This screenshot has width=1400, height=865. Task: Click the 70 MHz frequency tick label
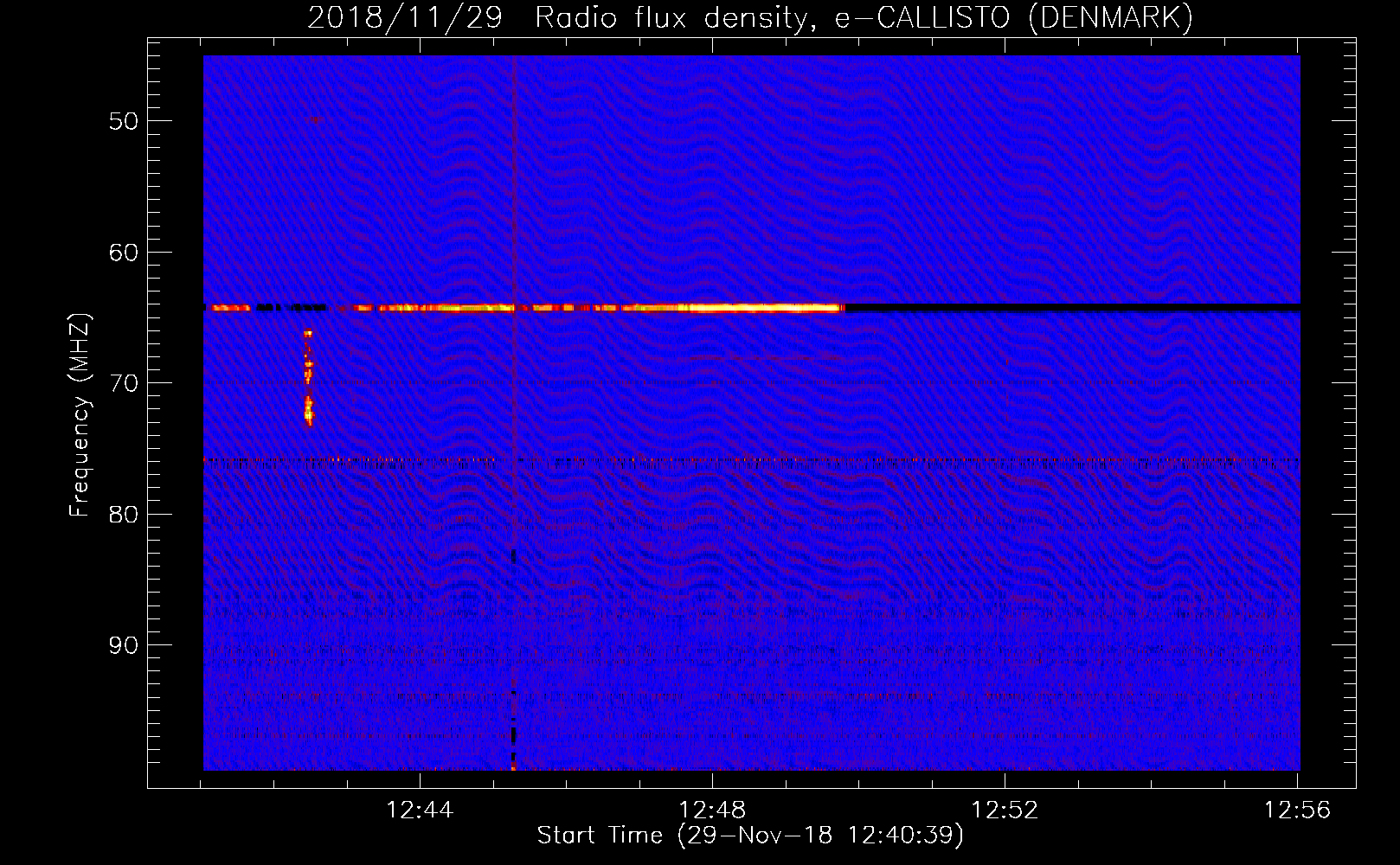click(x=124, y=383)
